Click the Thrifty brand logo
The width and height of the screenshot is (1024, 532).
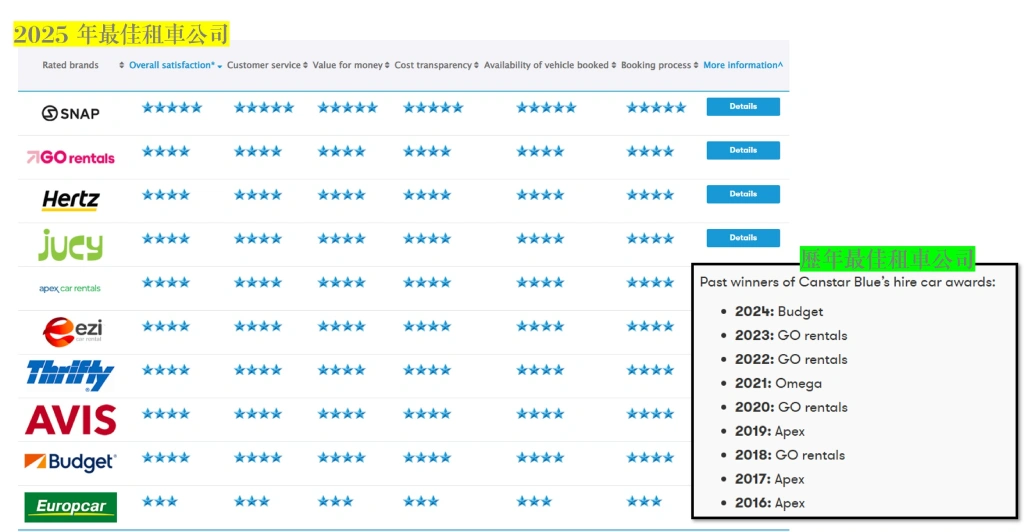70,375
